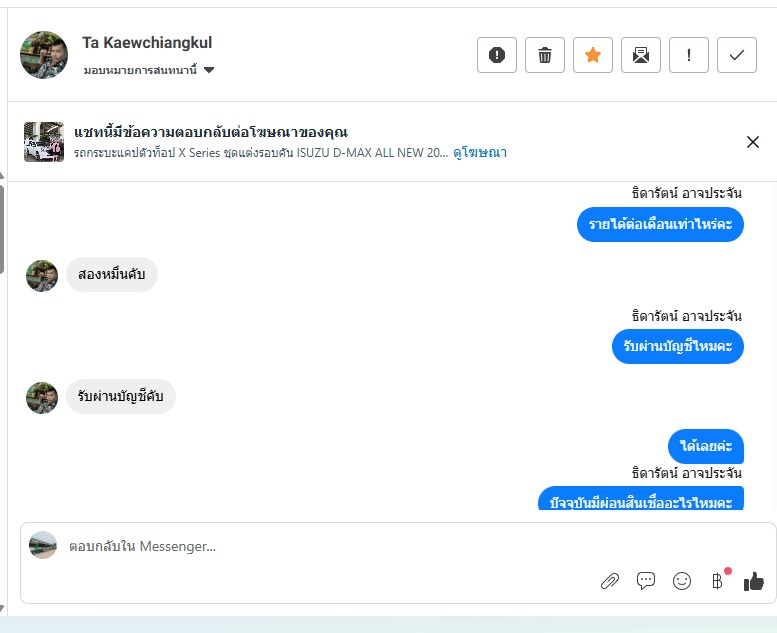Open Ta Kaewchiangkul's profile picture in header
The height and width of the screenshot is (633, 777).
(44, 55)
